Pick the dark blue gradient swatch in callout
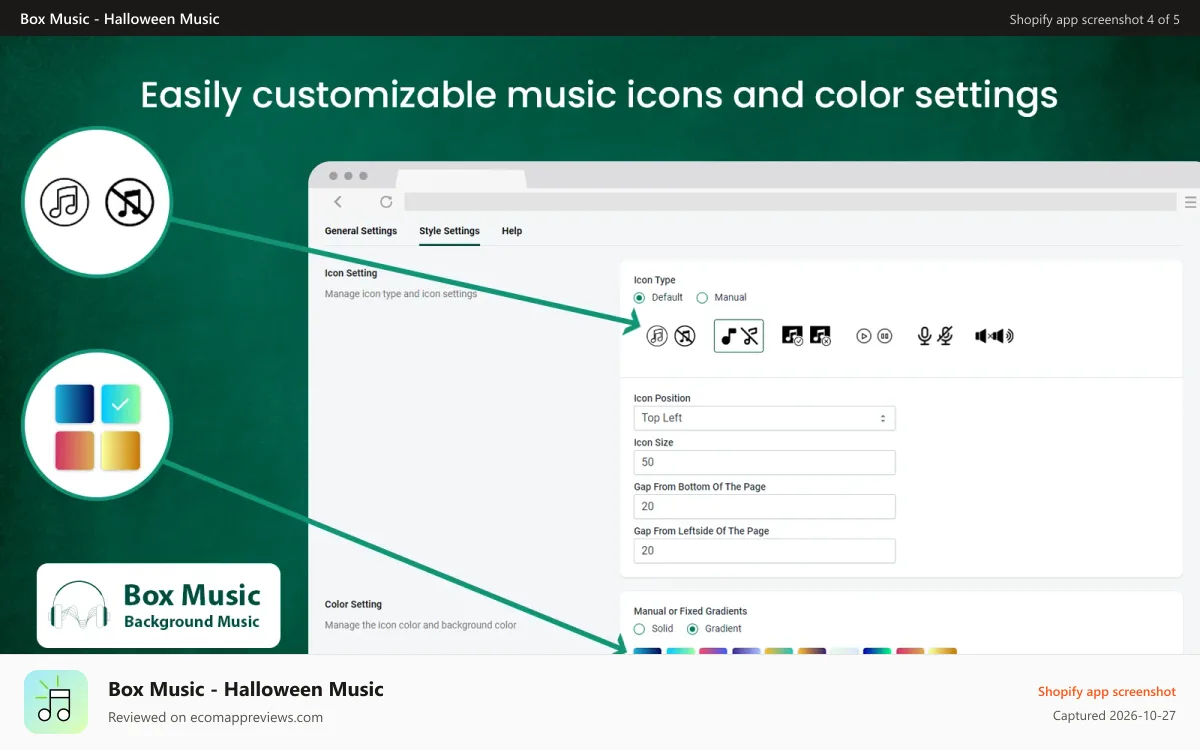 pos(75,404)
